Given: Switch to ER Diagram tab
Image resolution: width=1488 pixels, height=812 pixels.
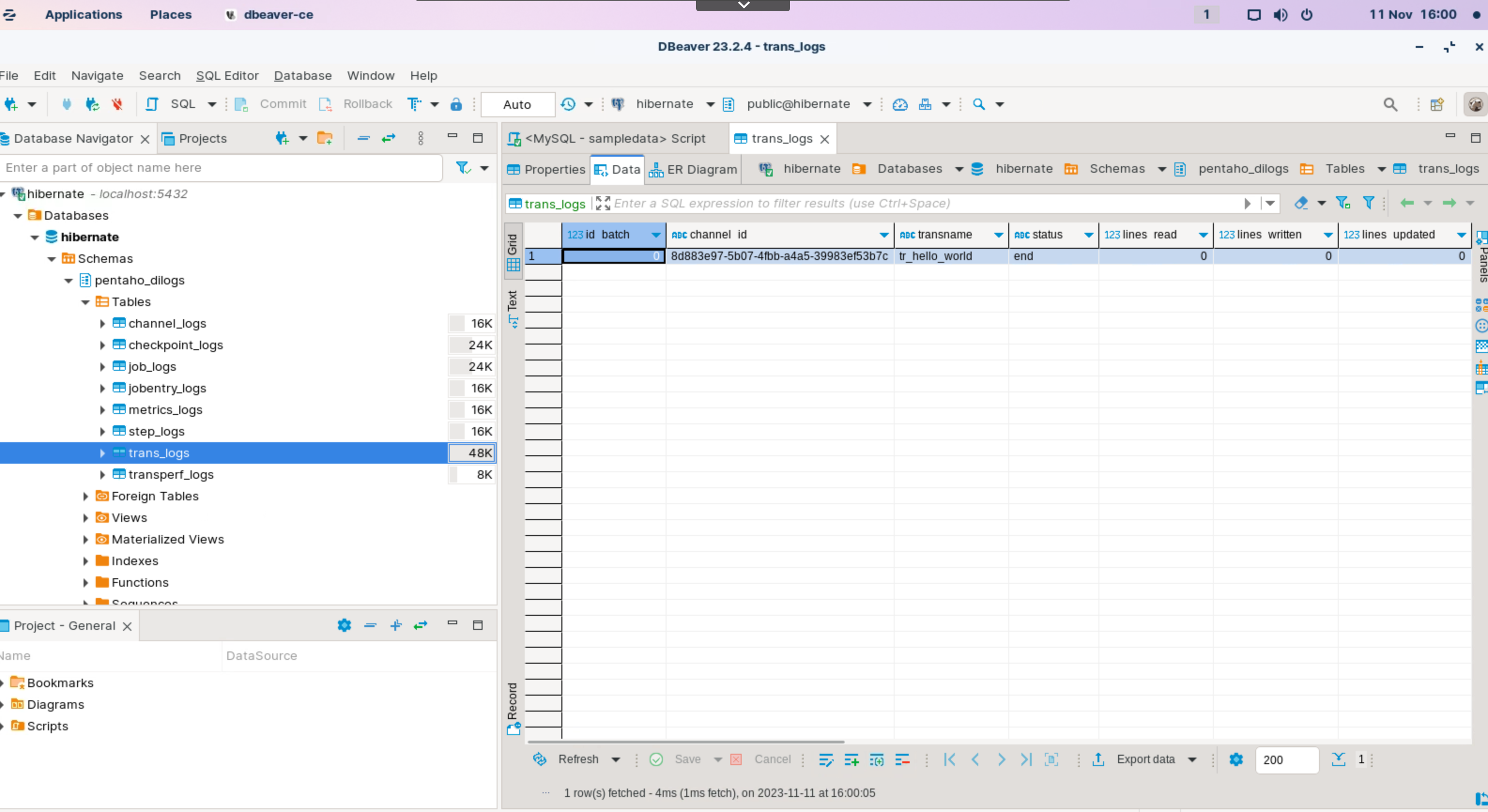Looking at the screenshot, I should point(693,169).
